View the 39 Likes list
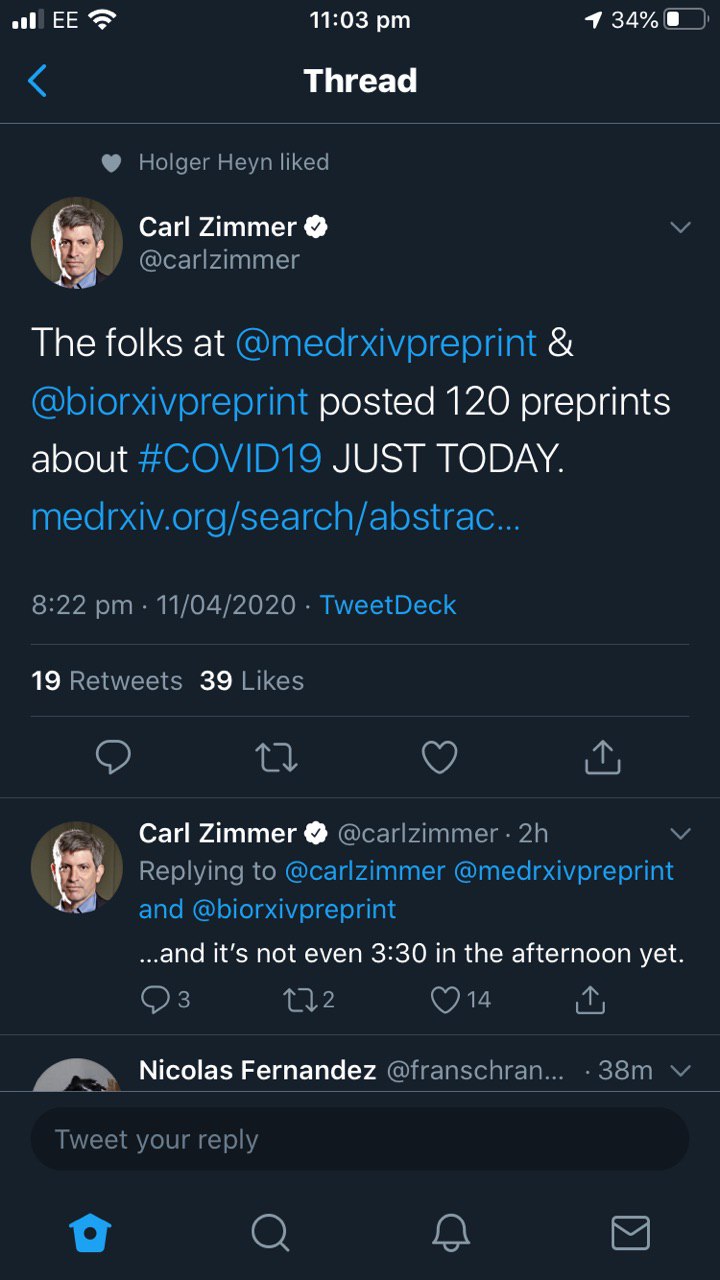 pyautogui.click(x=252, y=681)
